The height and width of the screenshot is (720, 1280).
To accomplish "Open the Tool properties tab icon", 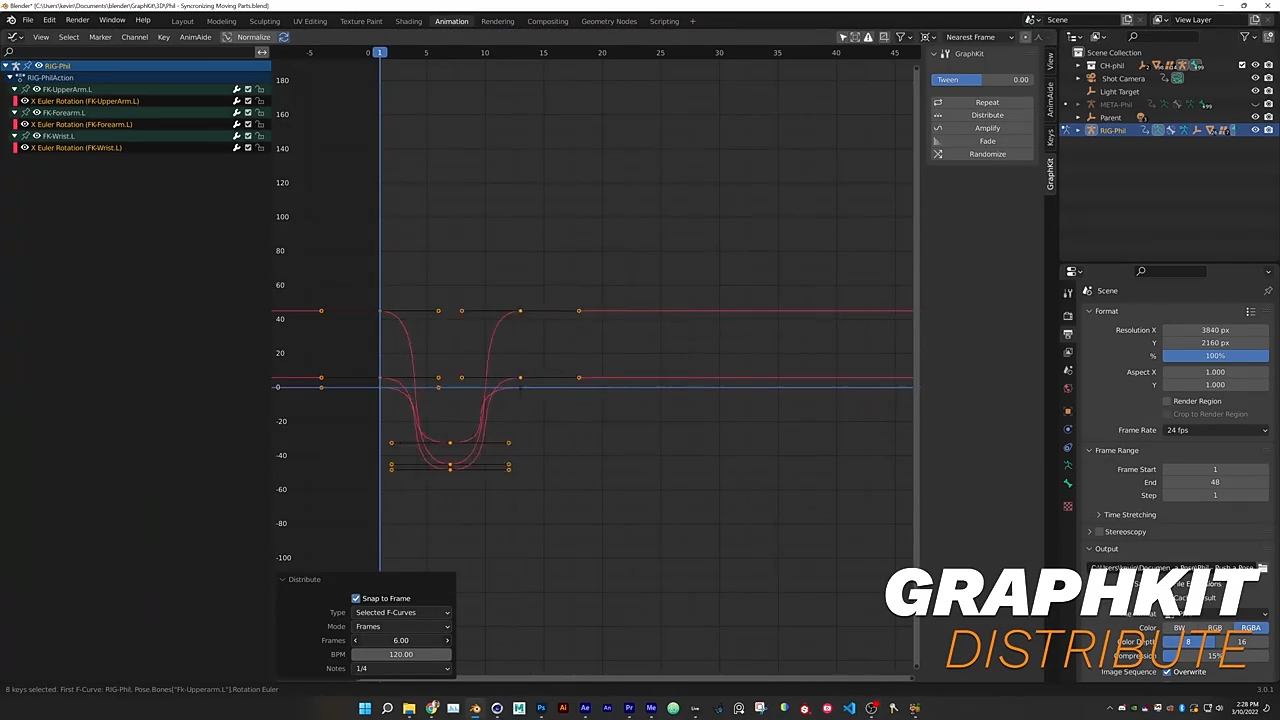I will click(1068, 291).
